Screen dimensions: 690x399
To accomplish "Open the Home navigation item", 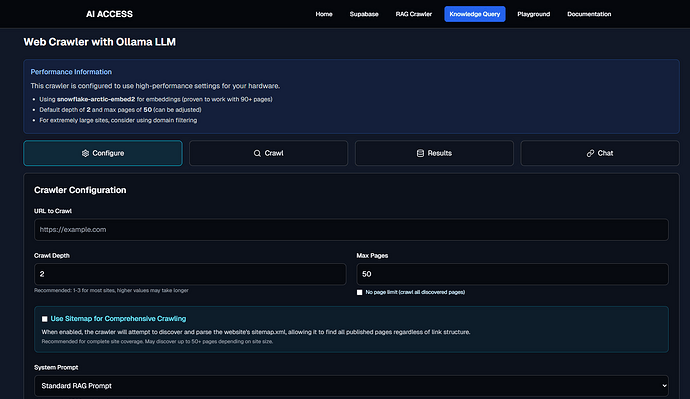I will (x=324, y=14).
